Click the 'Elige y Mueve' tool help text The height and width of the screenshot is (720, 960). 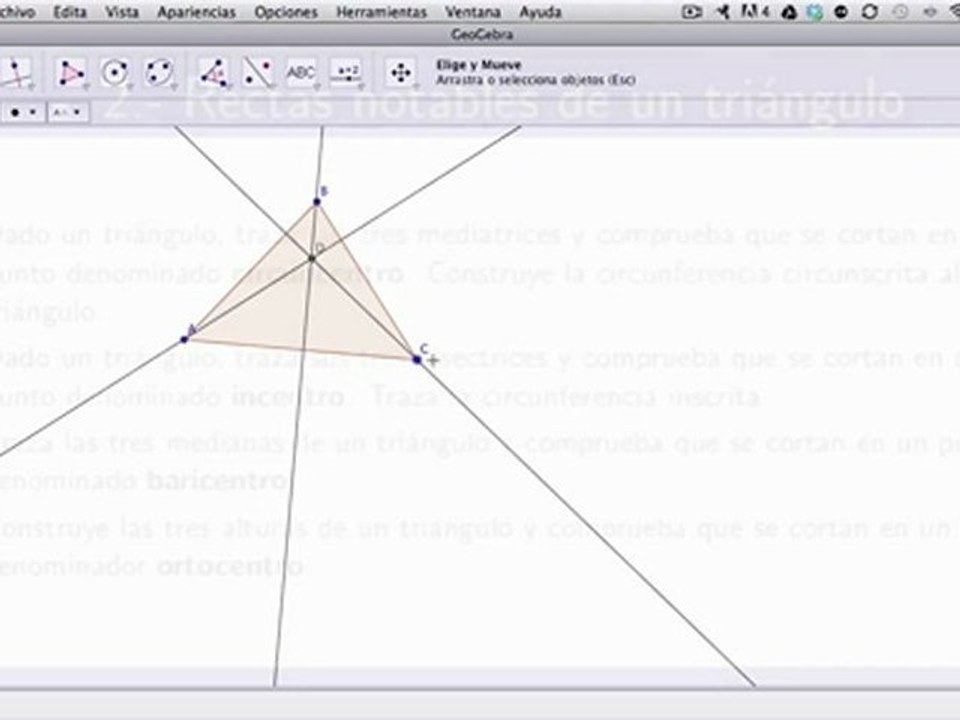[478, 65]
